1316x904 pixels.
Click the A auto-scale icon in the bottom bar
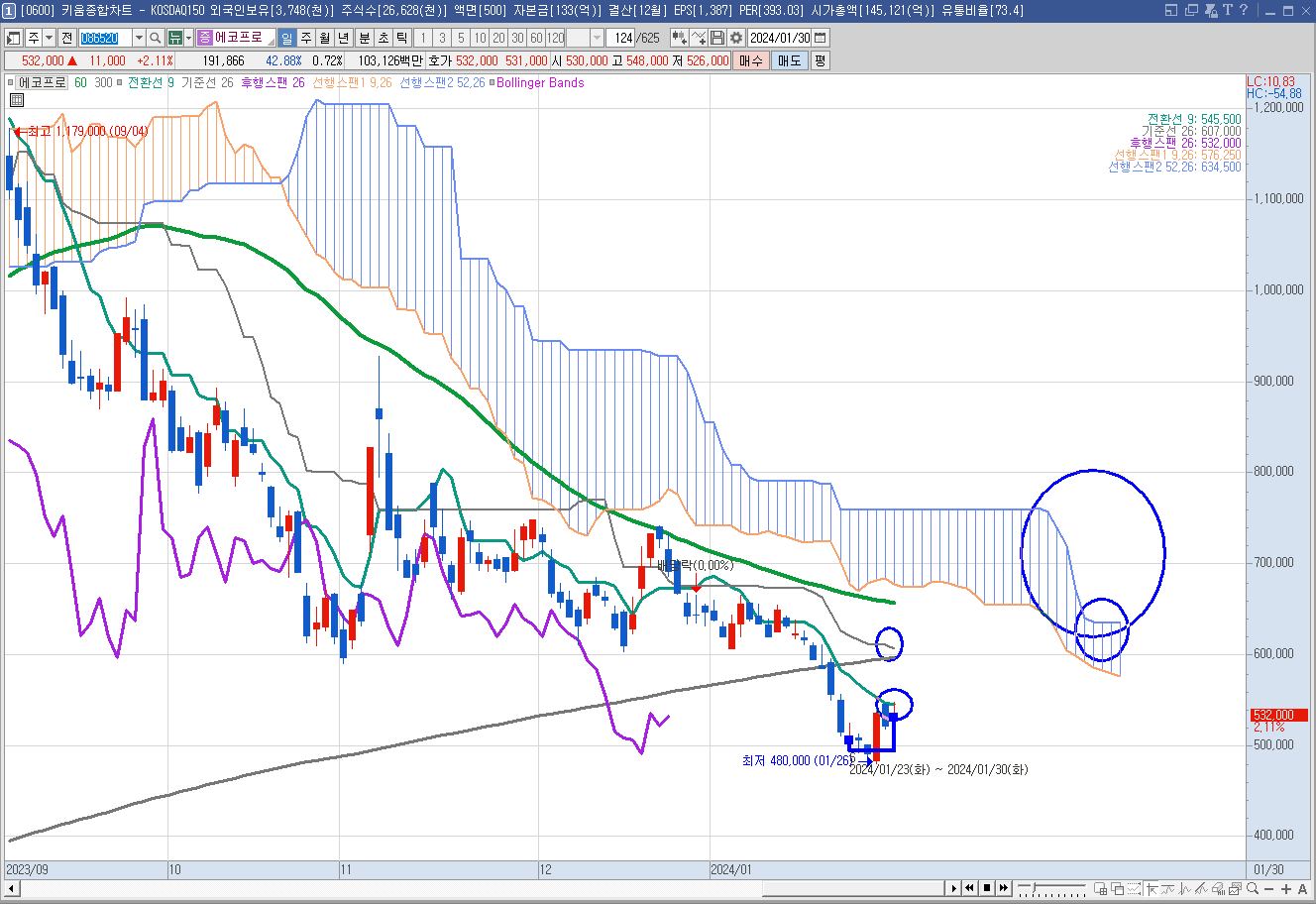click(x=1302, y=888)
